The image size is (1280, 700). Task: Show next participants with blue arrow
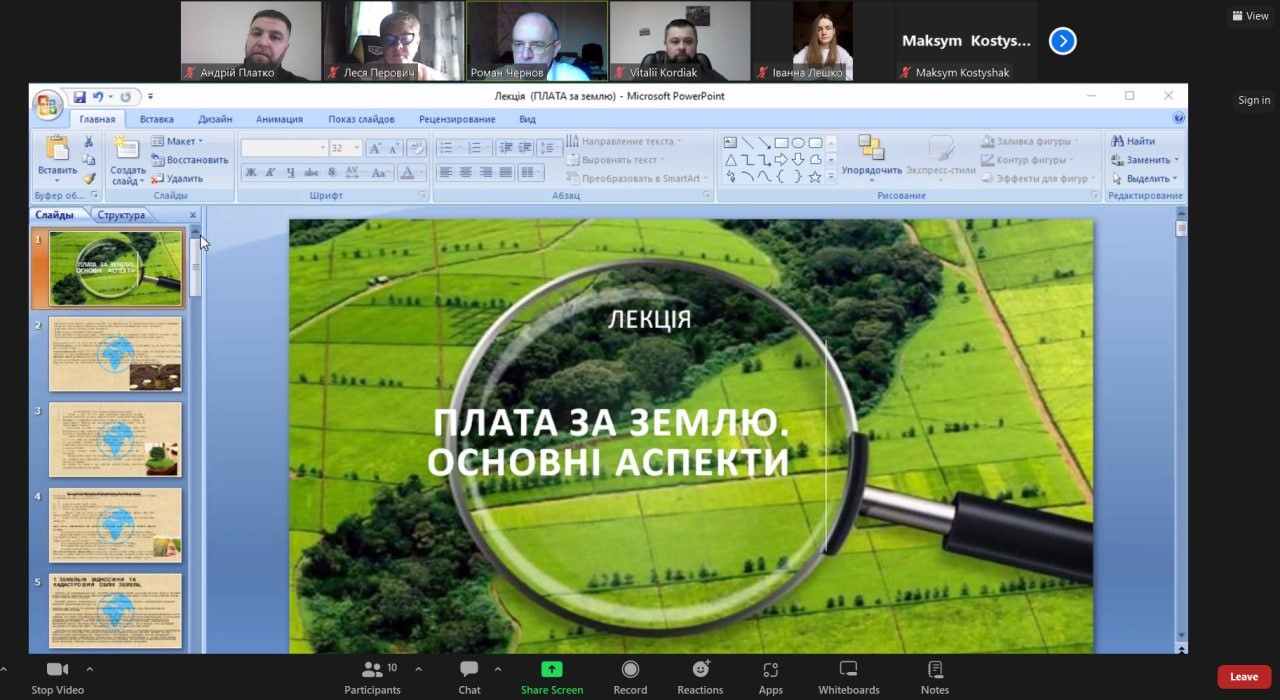click(1062, 41)
